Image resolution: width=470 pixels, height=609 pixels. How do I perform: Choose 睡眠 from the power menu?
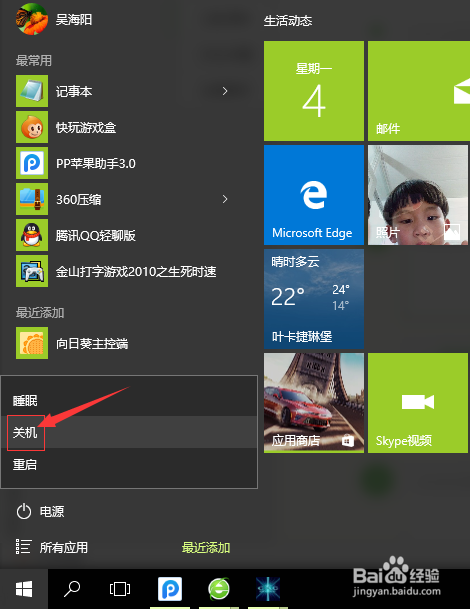129,400
